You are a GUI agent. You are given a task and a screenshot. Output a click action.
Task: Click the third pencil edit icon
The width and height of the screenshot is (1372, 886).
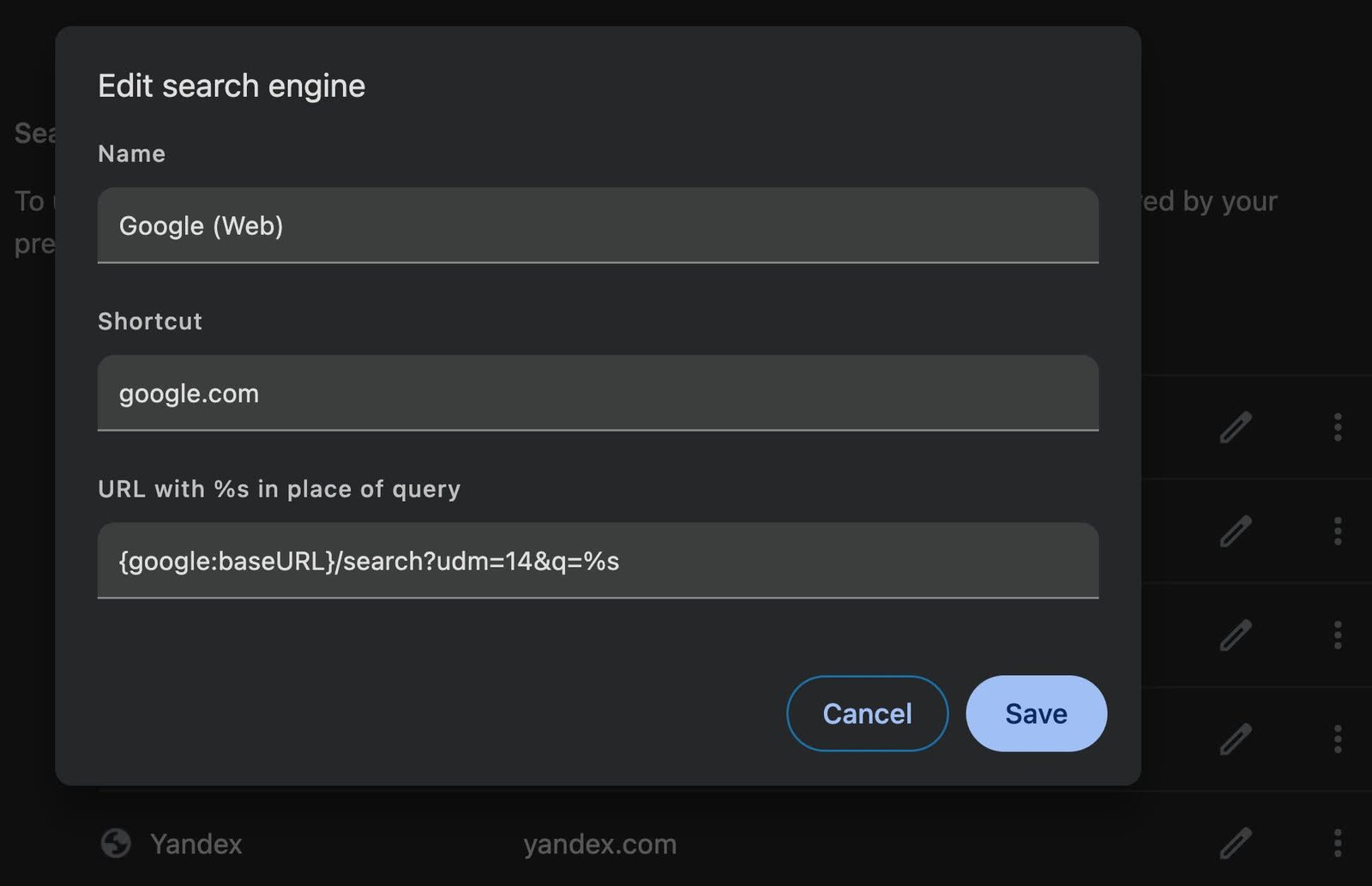1236,636
